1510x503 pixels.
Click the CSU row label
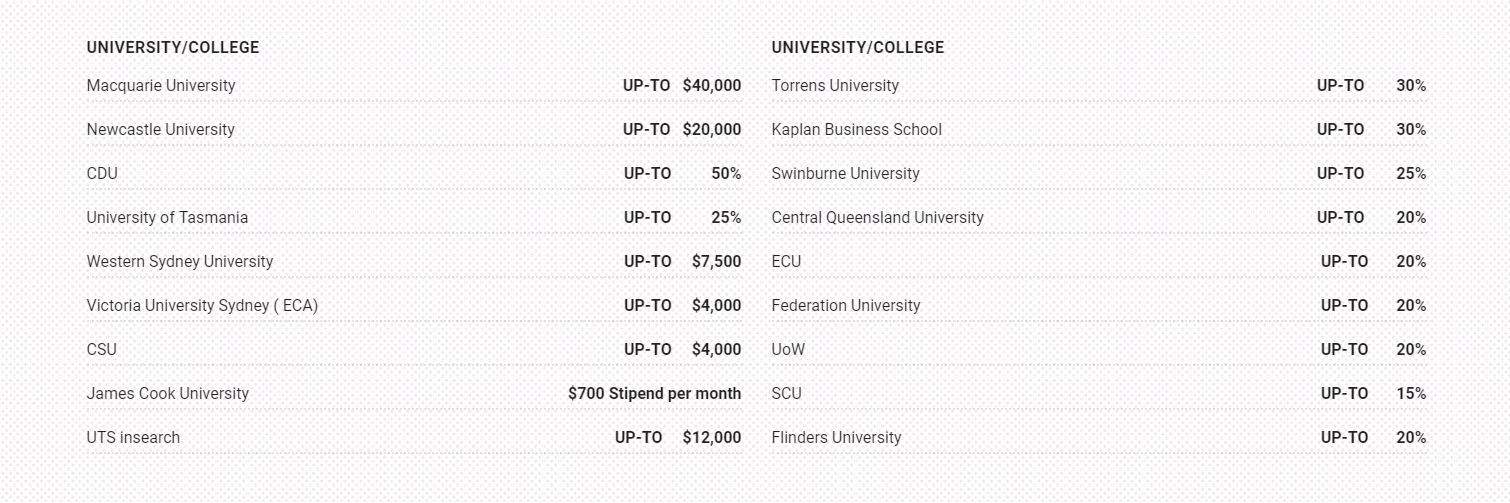point(102,350)
